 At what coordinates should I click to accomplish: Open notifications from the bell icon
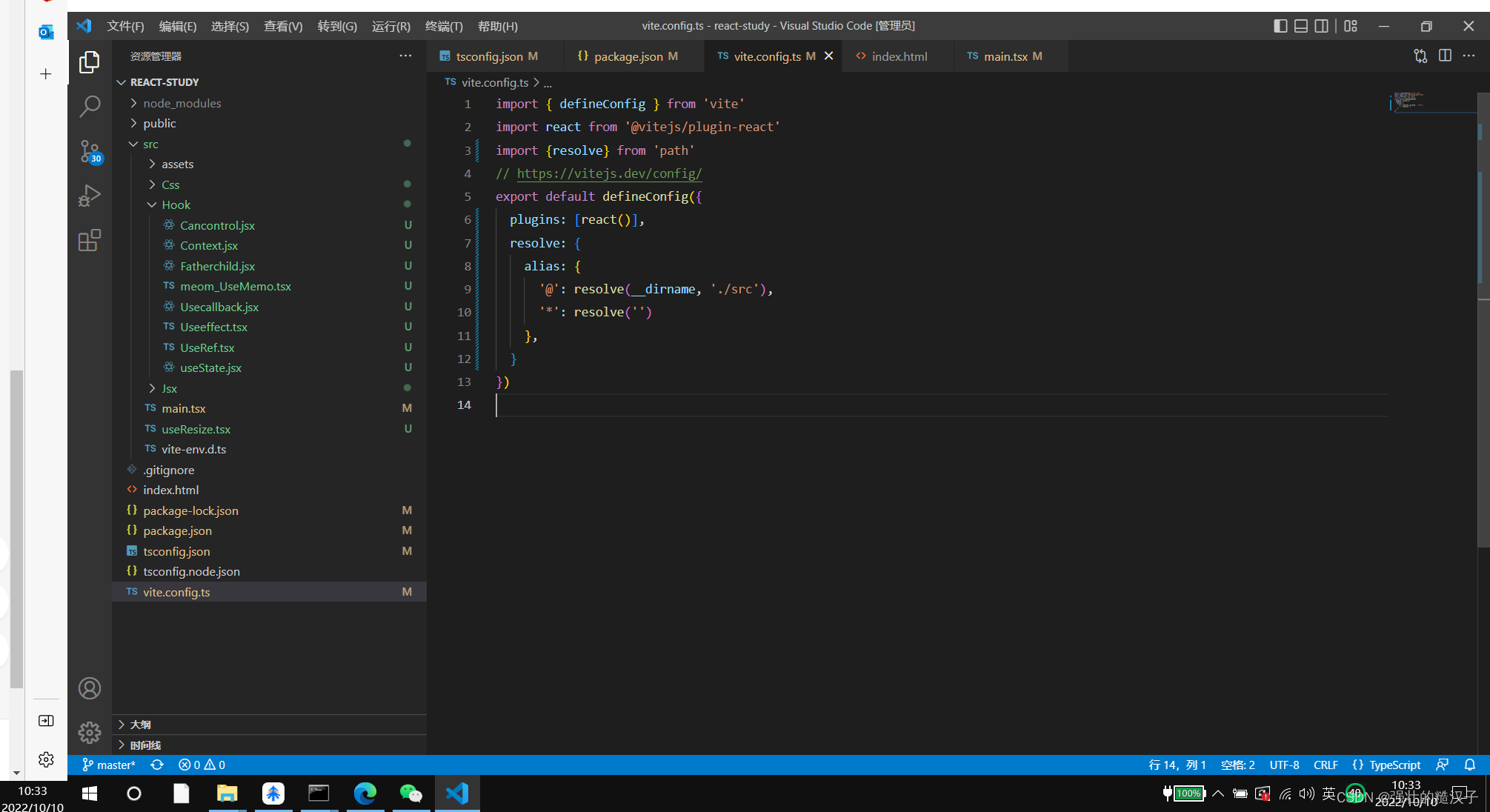pos(1471,764)
